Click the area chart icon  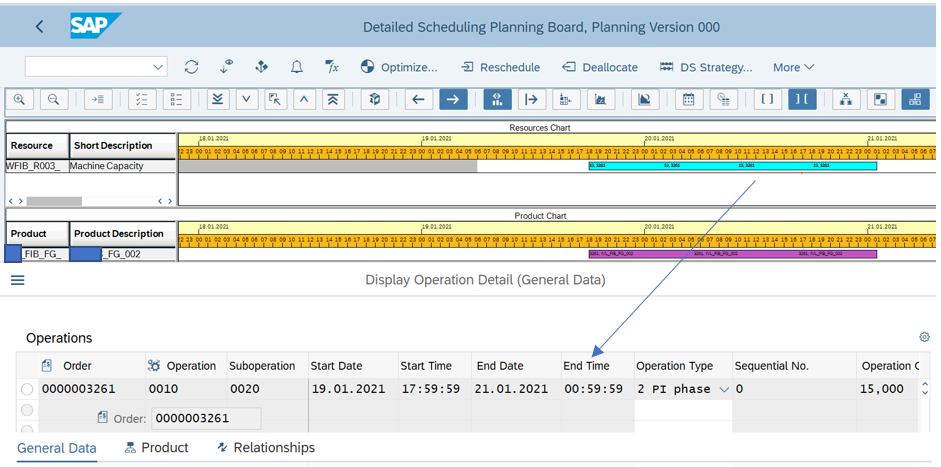pos(645,100)
